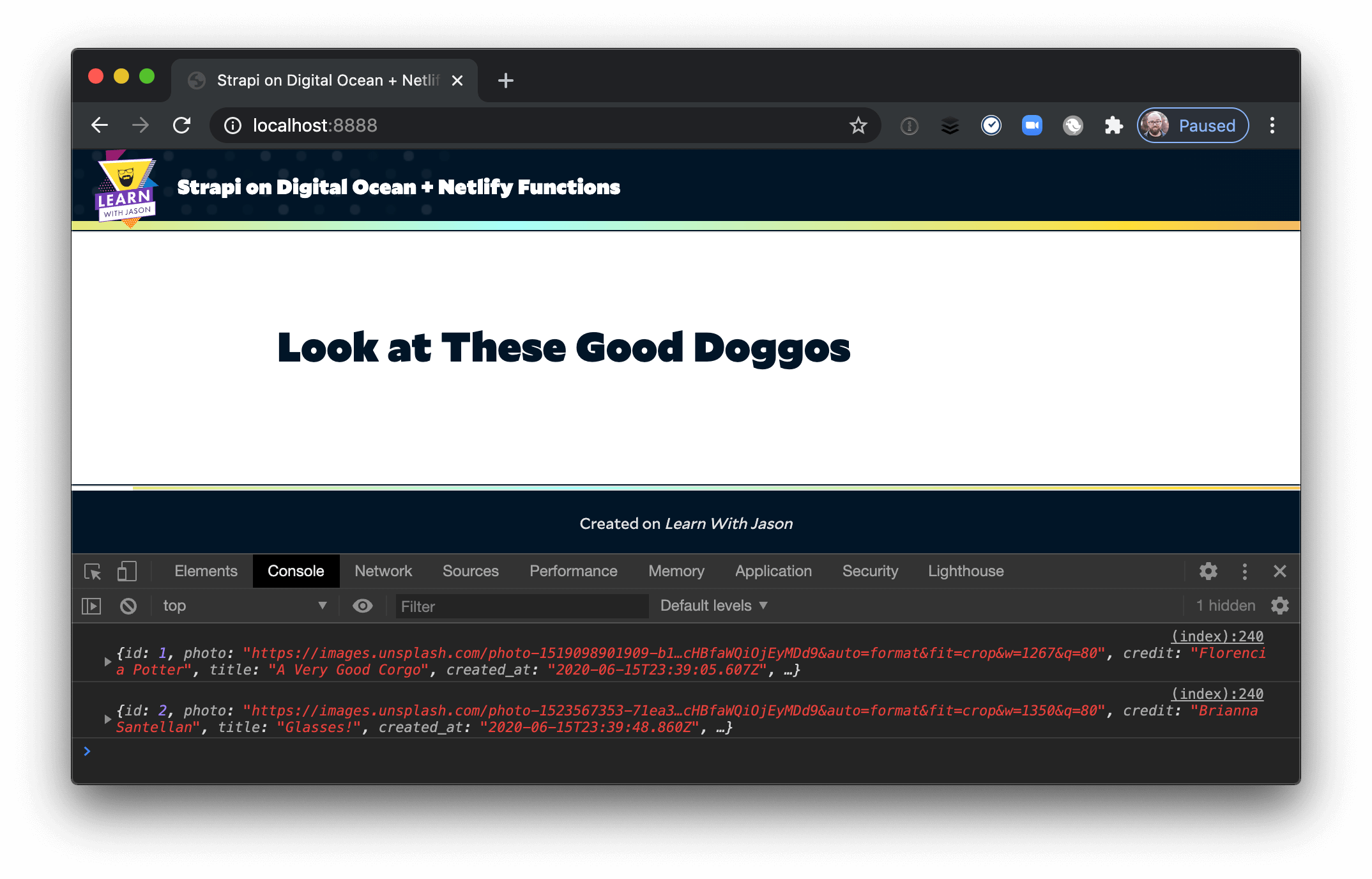
Task: Open the DevTools three-dot customize menu
Action: click(x=1244, y=571)
